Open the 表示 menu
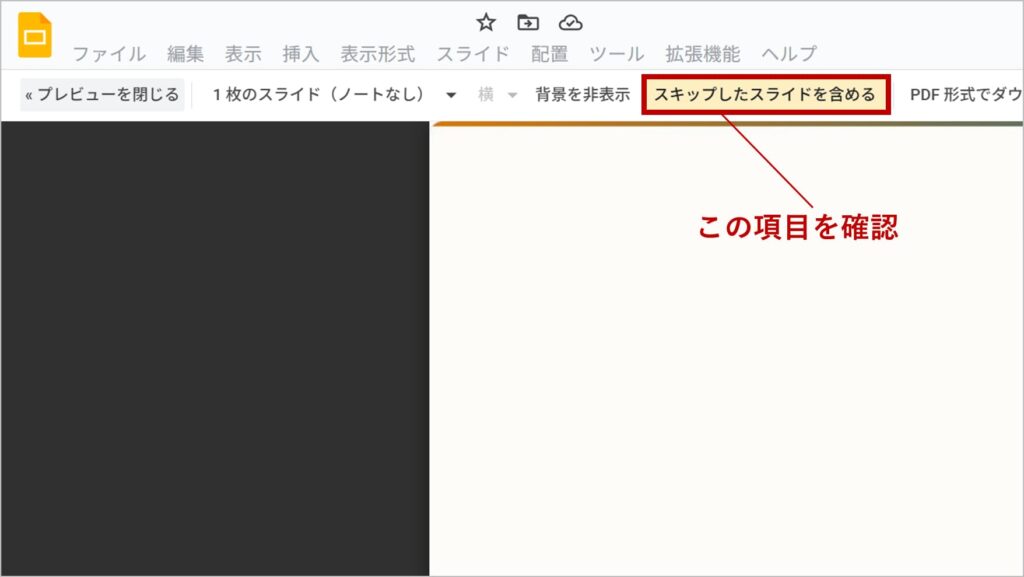The height and width of the screenshot is (577, 1024). pos(243,54)
